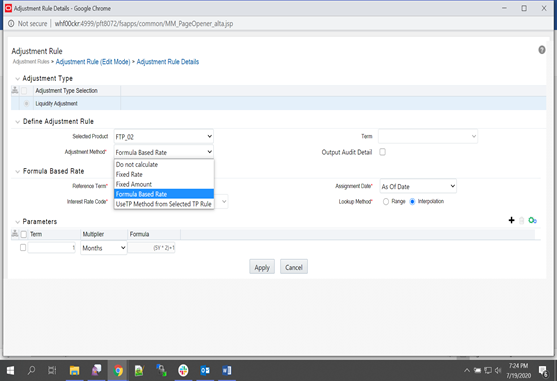The width and height of the screenshot is (557, 381).
Task: Click the Cancel button
Action: [294, 267]
